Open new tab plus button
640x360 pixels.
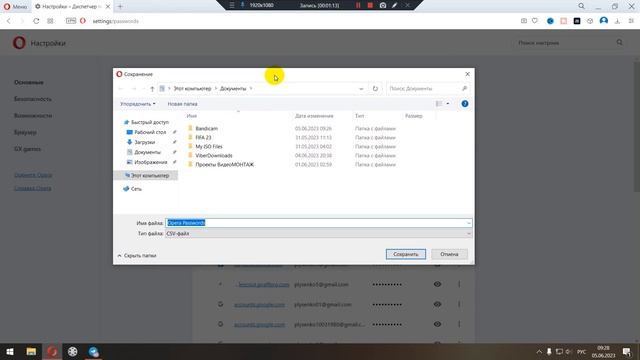(x=120, y=7)
